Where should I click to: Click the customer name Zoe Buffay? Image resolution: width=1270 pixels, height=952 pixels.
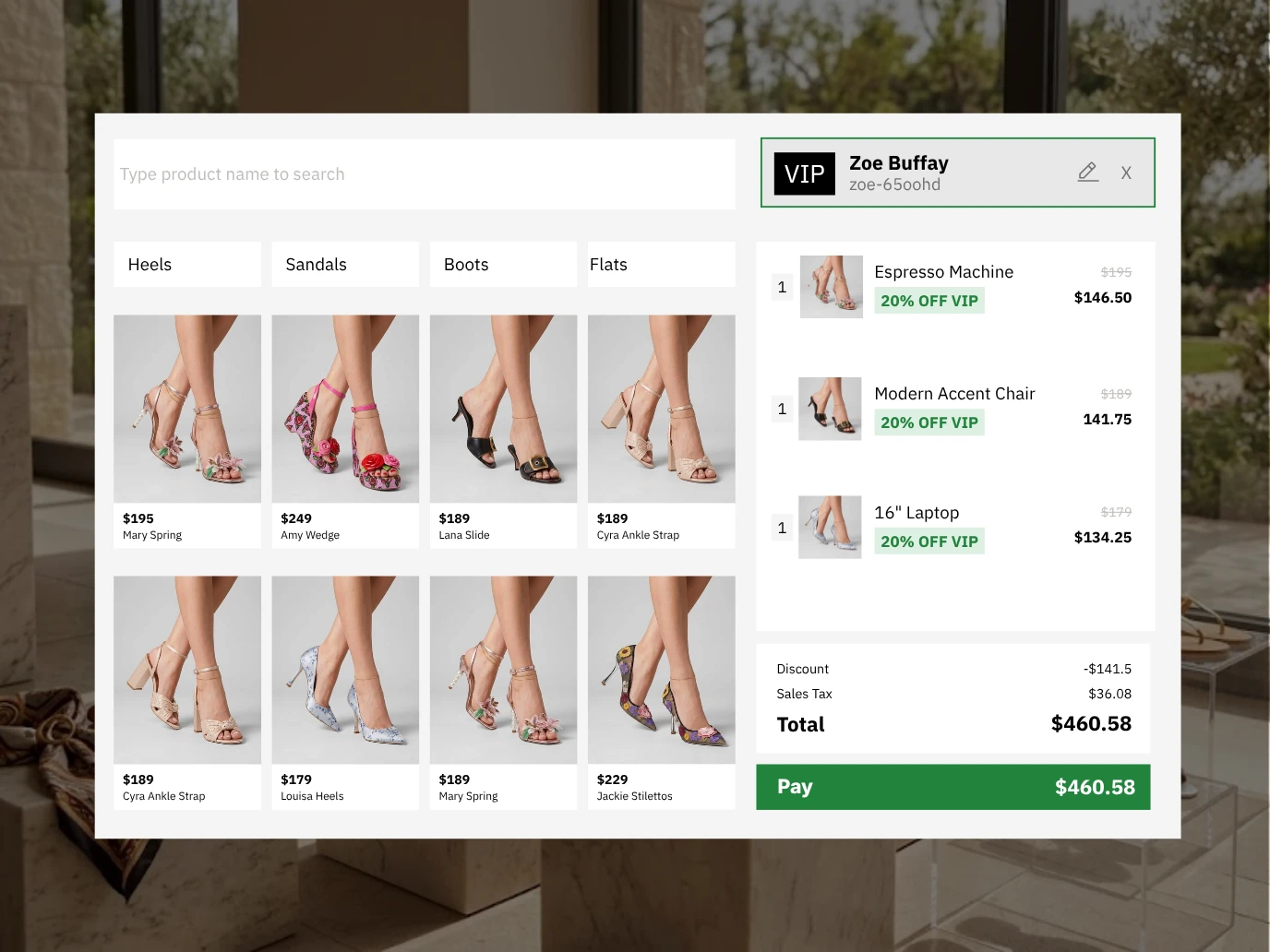(899, 163)
